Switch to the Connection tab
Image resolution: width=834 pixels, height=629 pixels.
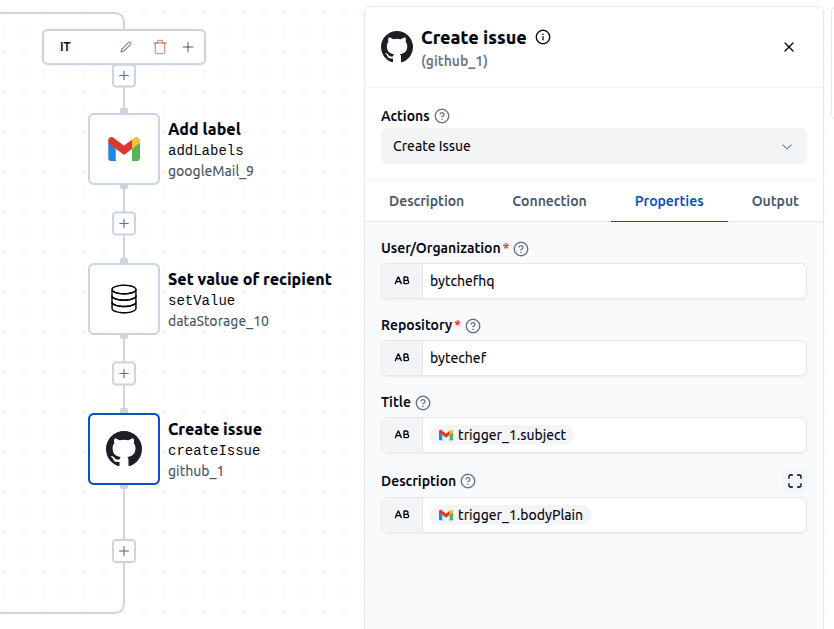pyautogui.click(x=549, y=201)
